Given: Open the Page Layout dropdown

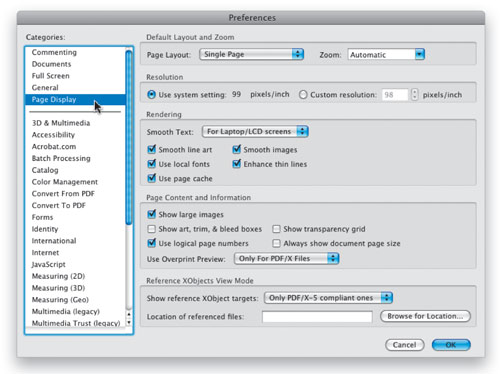Looking at the screenshot, I should coord(252,54).
